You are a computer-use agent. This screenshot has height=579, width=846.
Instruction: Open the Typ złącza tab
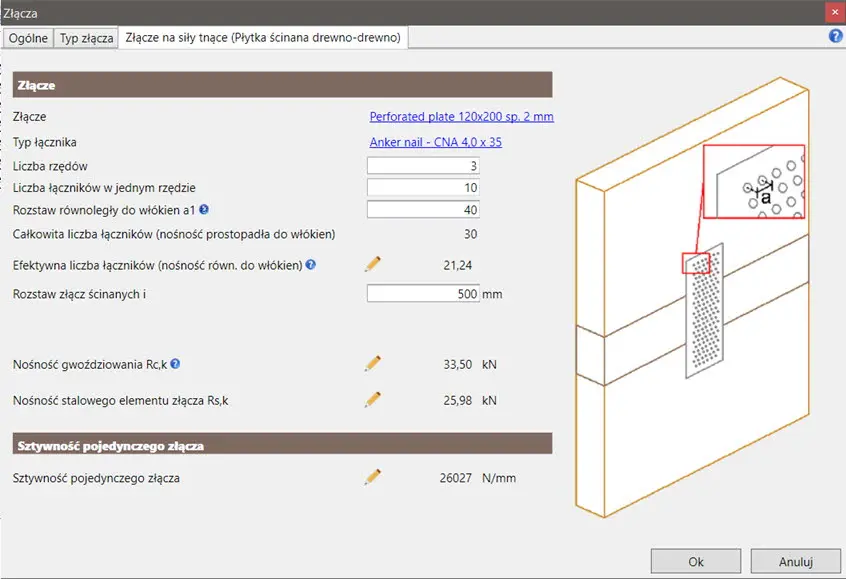[85, 38]
